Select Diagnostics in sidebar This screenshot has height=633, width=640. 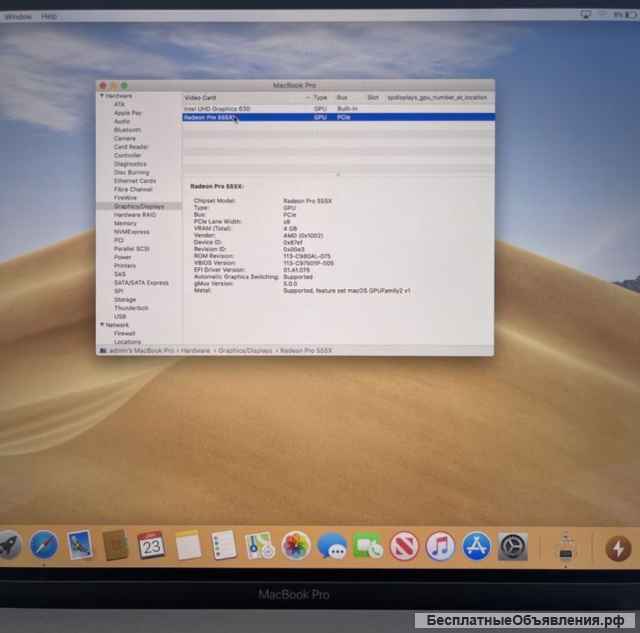(x=130, y=164)
